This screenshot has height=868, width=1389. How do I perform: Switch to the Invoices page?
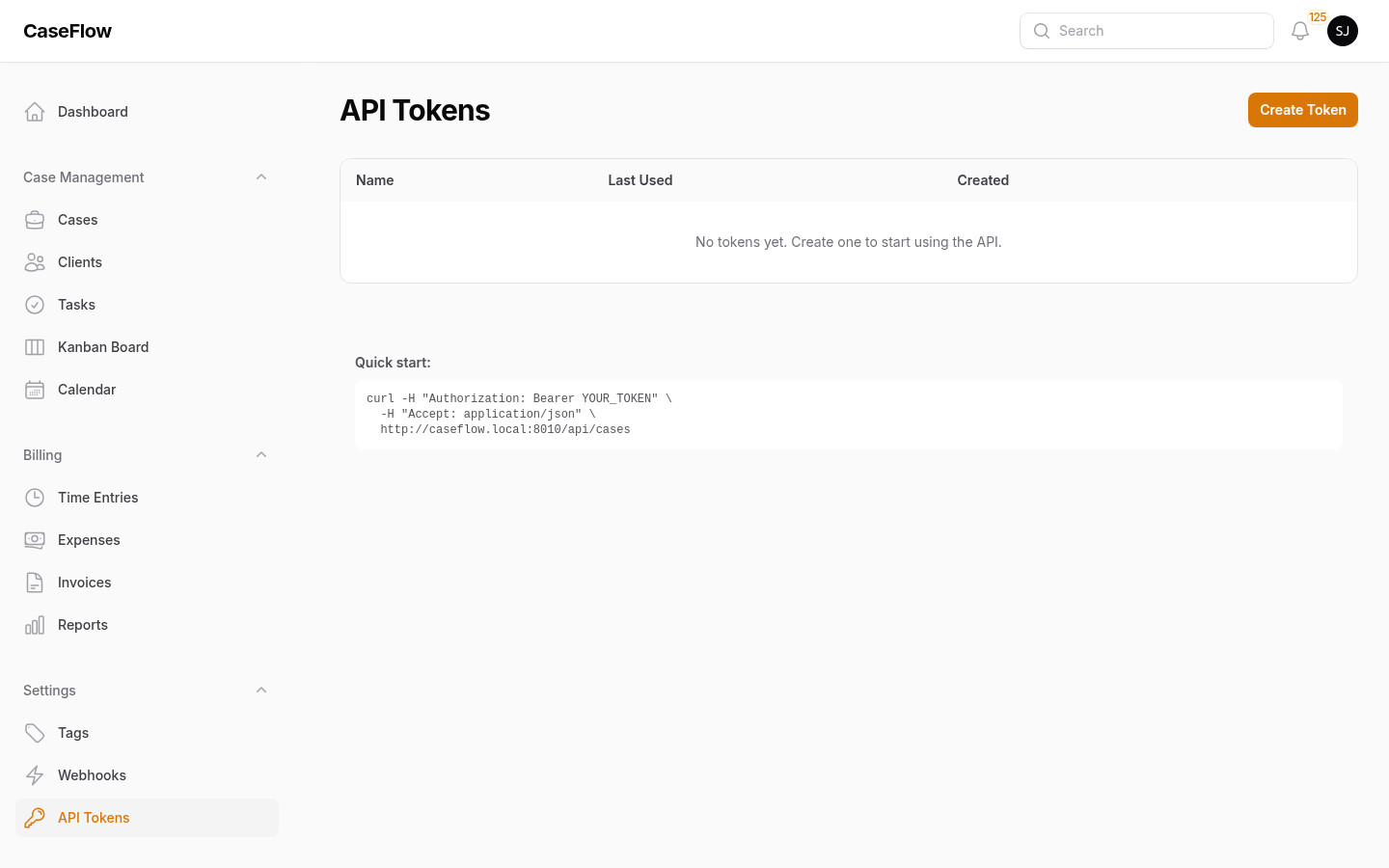[x=84, y=583]
